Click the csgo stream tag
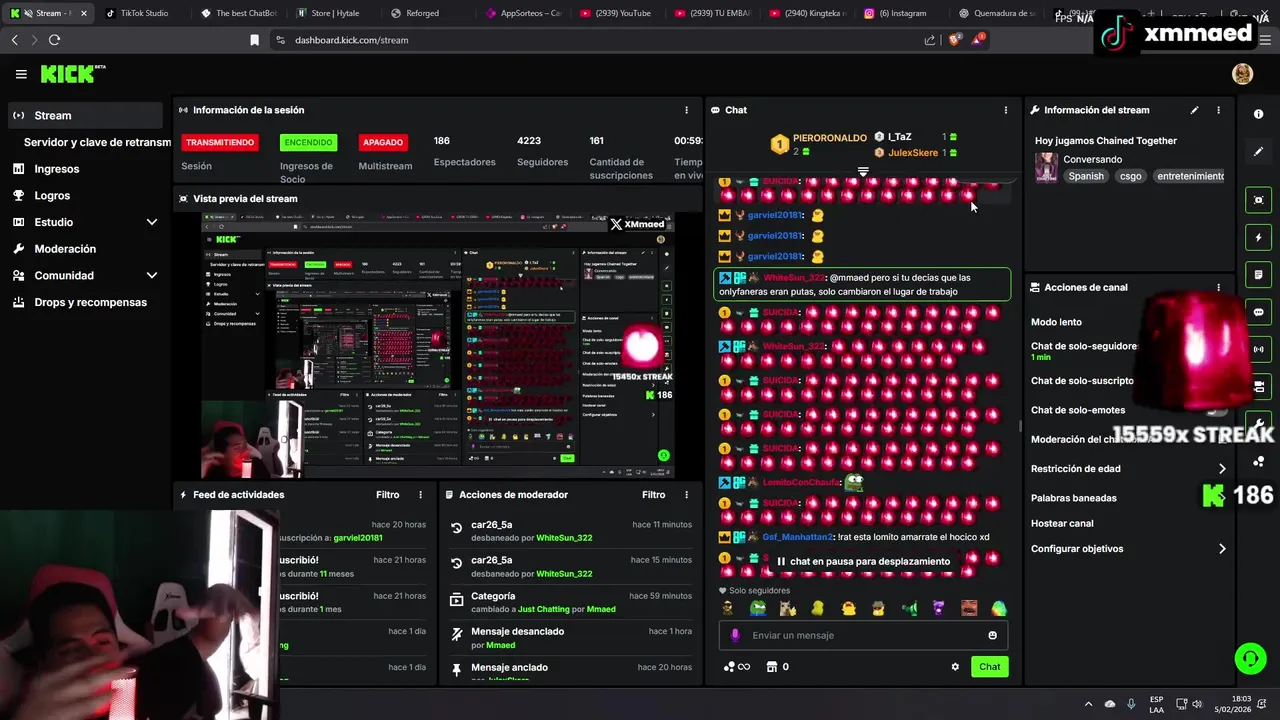This screenshot has width=1280, height=720. click(x=1130, y=176)
